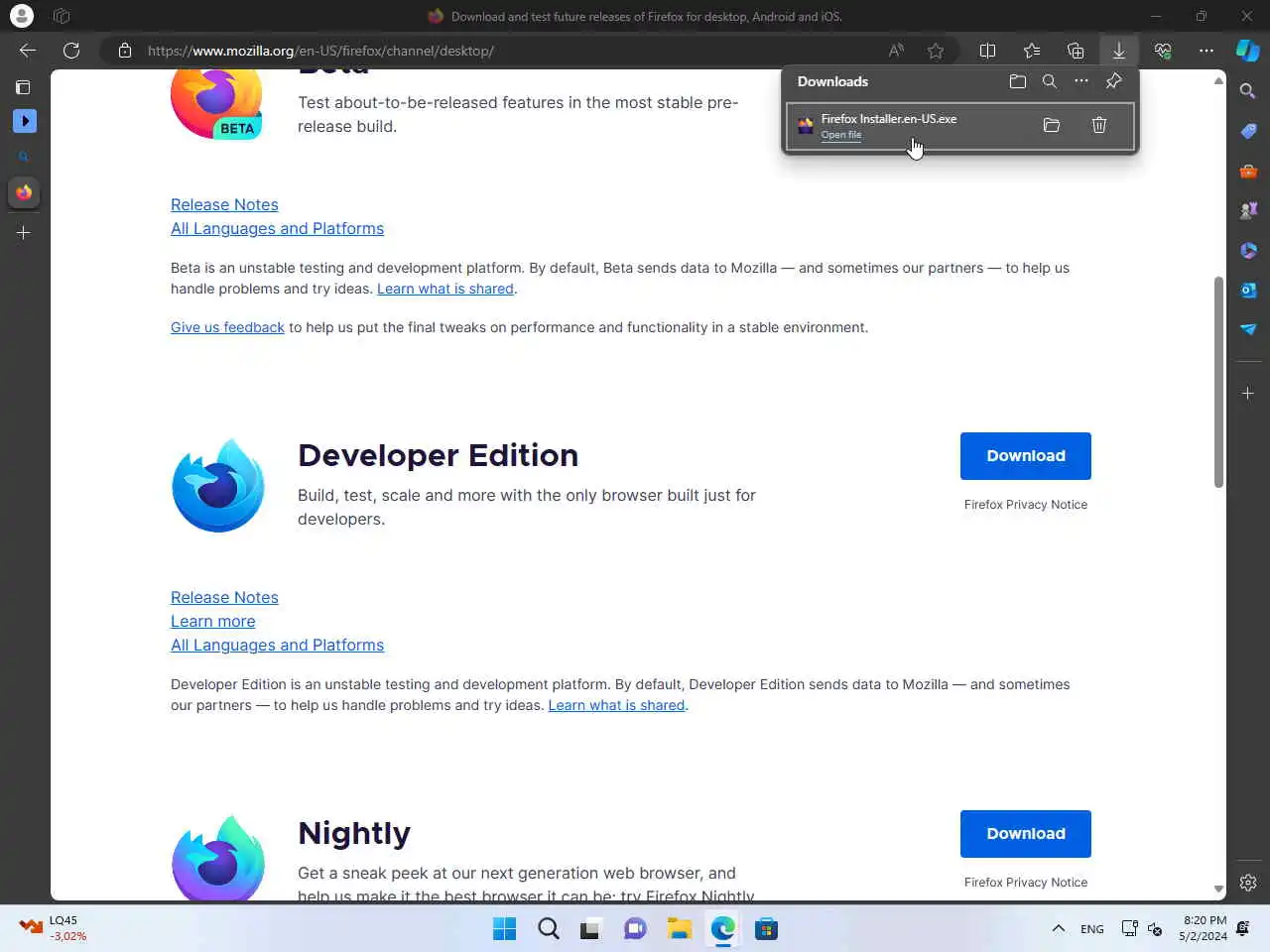Reload the Mozilla page

click(71, 51)
